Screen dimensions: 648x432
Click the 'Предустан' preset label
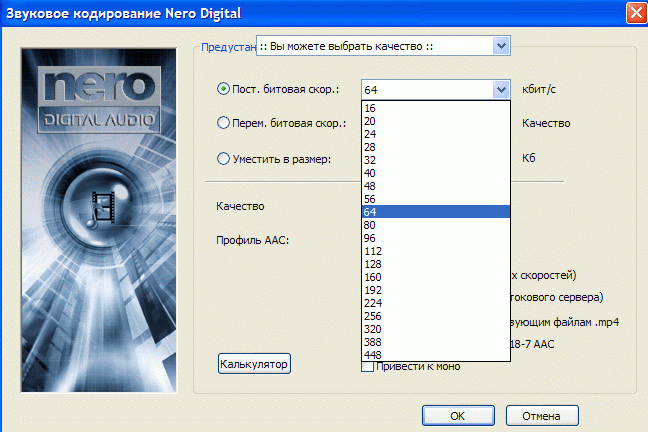click(x=229, y=47)
